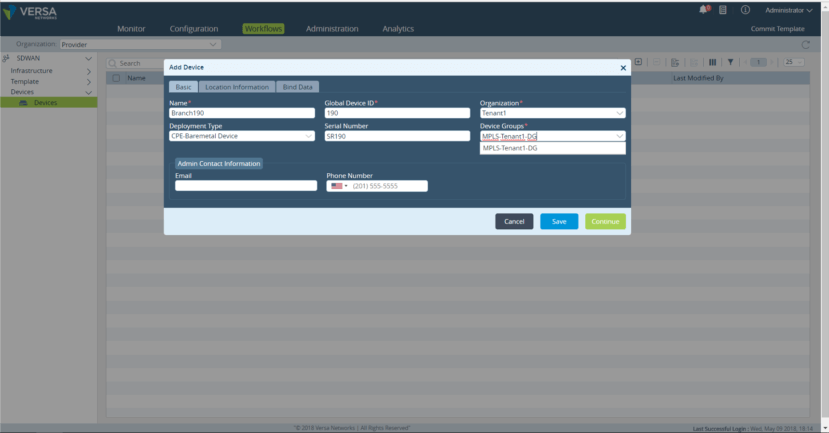Click the Global Device ID field
829x433 pixels.
click(397, 113)
